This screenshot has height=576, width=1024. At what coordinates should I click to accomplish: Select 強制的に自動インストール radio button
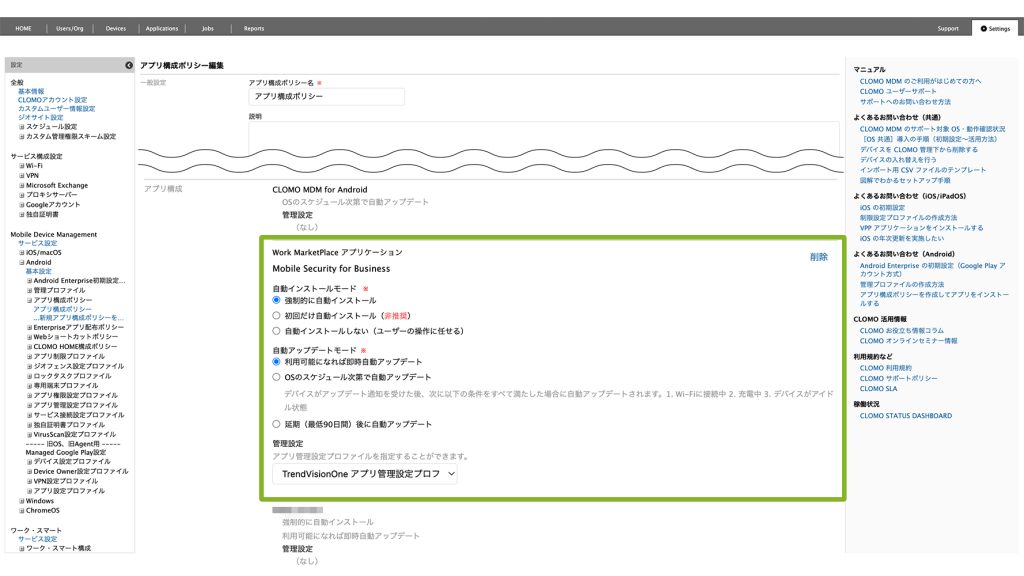pyautogui.click(x=277, y=300)
